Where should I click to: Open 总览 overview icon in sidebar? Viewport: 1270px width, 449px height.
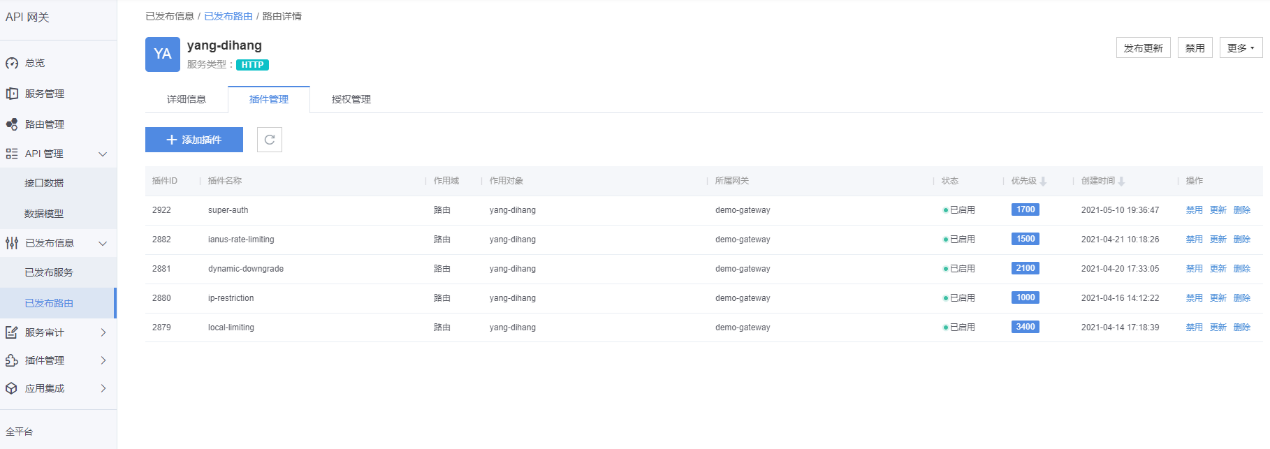click(x=12, y=63)
